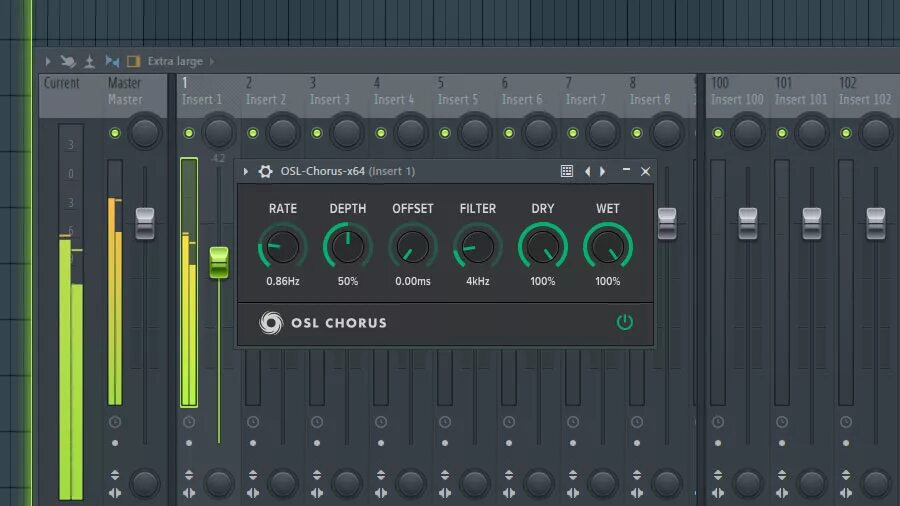Click the Insert 101 polarity arrows icon
Screen dimensions: 900x506
coord(782,475)
